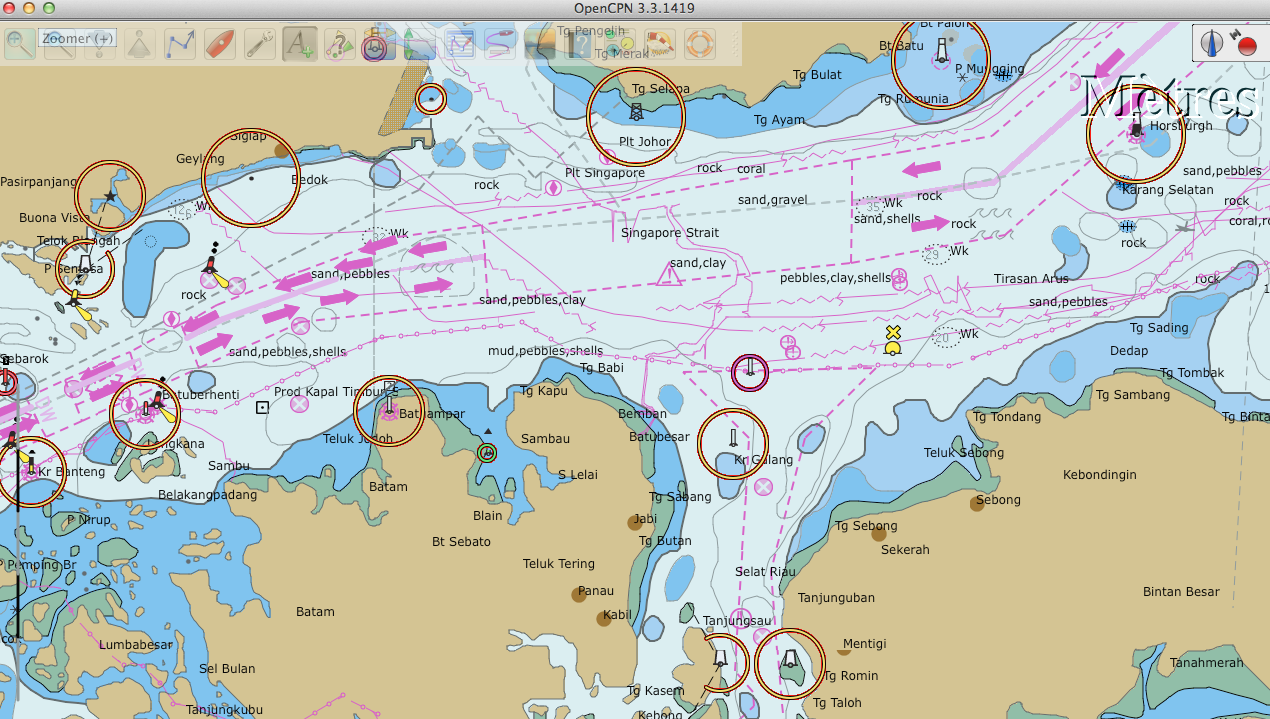Open the Route Manager toolbar icon
This screenshot has width=1270, height=719.
pyautogui.click(x=460, y=44)
